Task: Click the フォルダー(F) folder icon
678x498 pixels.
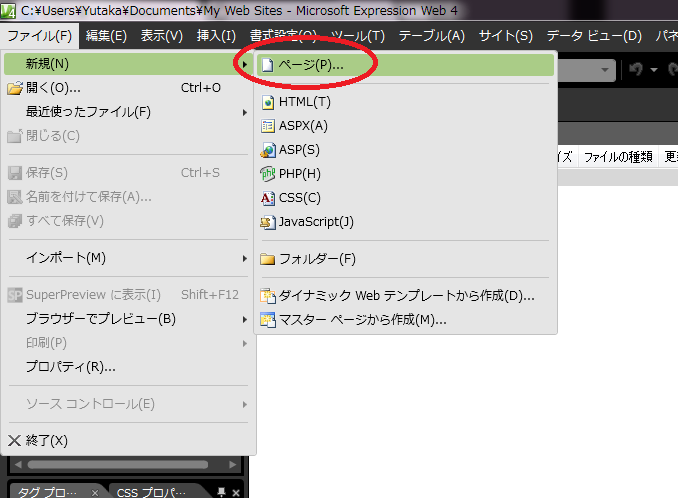Action: tap(268, 259)
